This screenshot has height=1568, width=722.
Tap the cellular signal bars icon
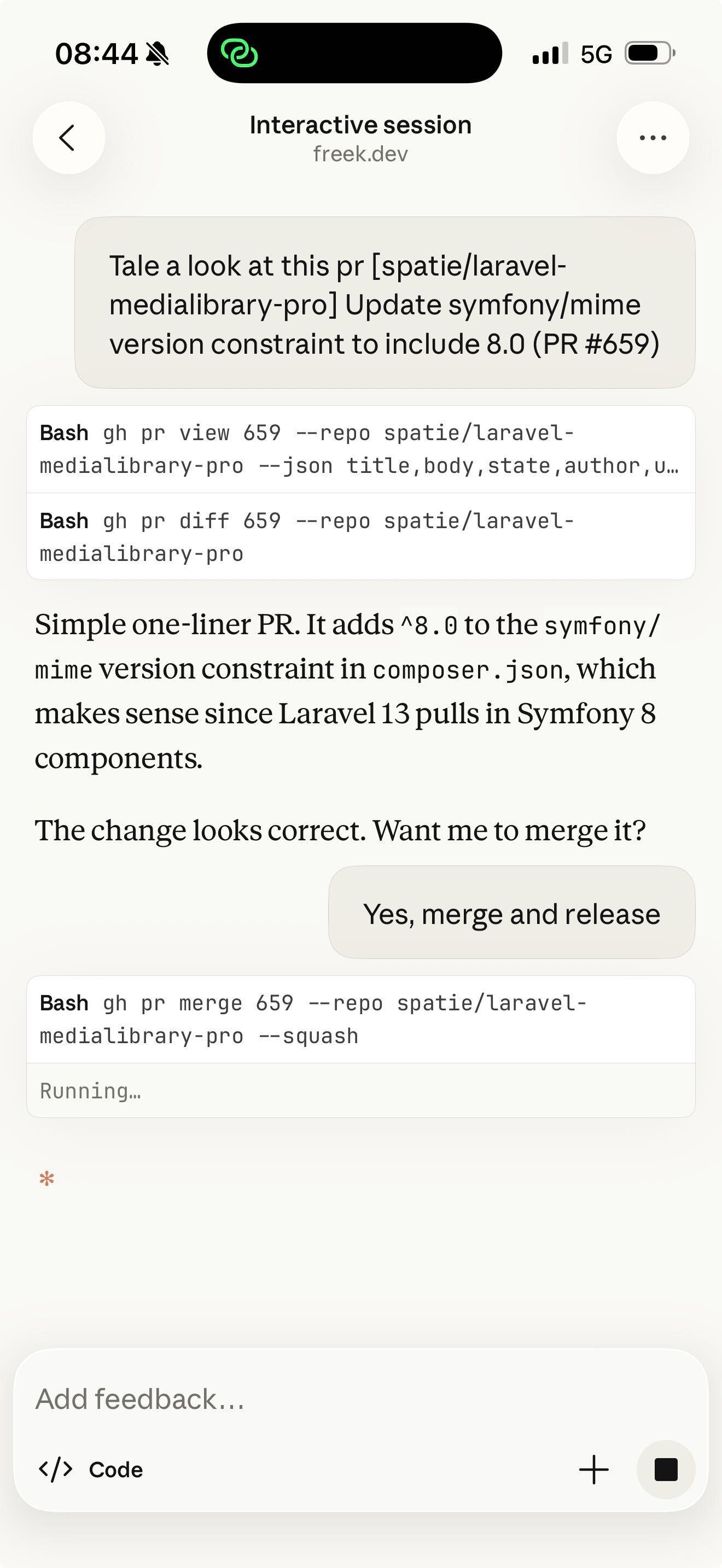(549, 54)
